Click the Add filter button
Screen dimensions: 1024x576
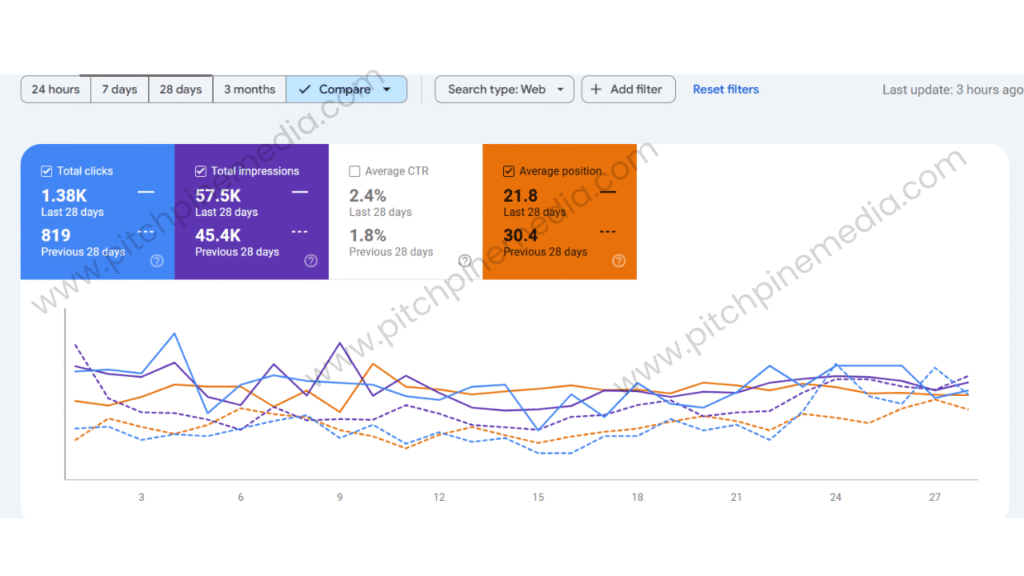tap(628, 89)
